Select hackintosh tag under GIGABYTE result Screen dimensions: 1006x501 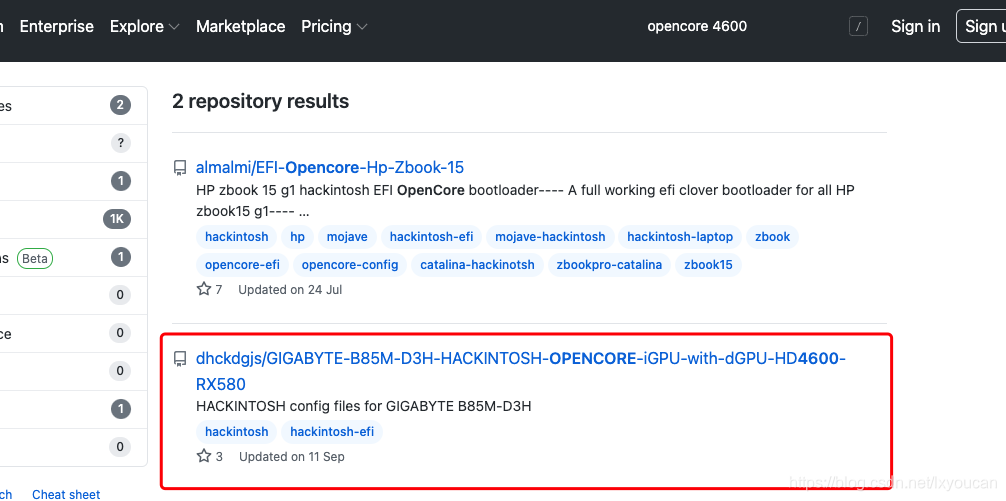[237, 432]
